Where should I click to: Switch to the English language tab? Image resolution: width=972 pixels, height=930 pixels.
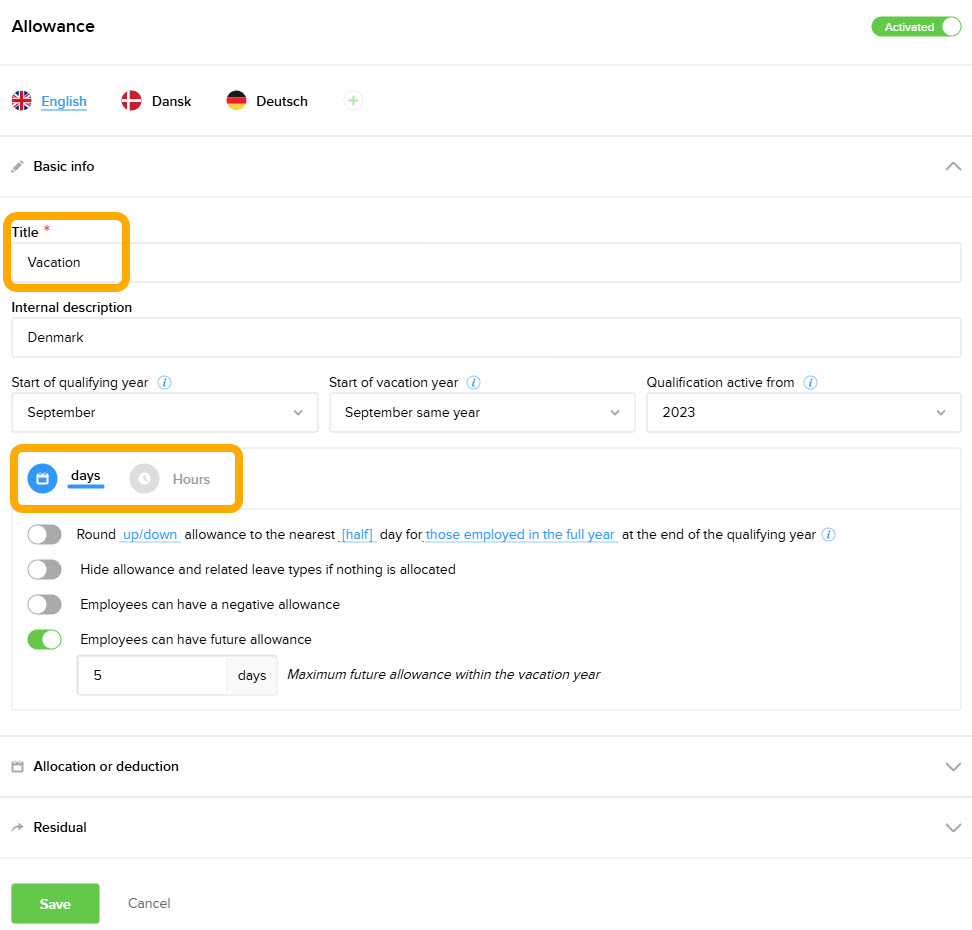(64, 101)
